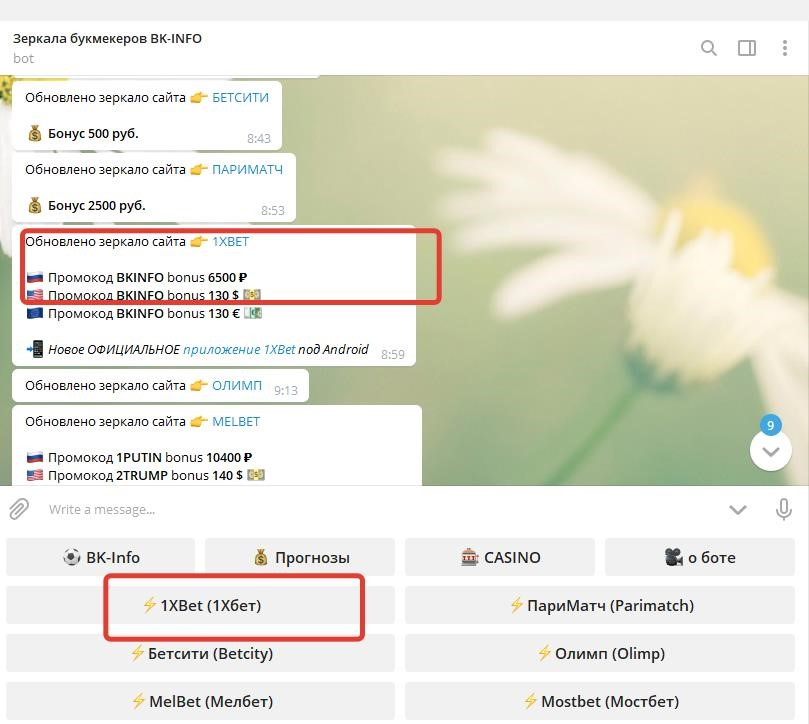Click the microphone voice message icon

pos(783,509)
